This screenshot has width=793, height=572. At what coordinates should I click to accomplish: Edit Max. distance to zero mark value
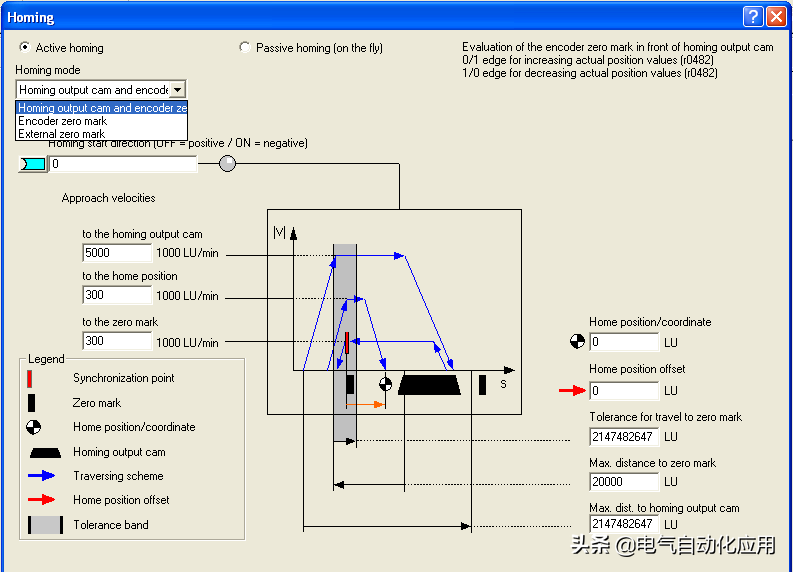(x=624, y=481)
